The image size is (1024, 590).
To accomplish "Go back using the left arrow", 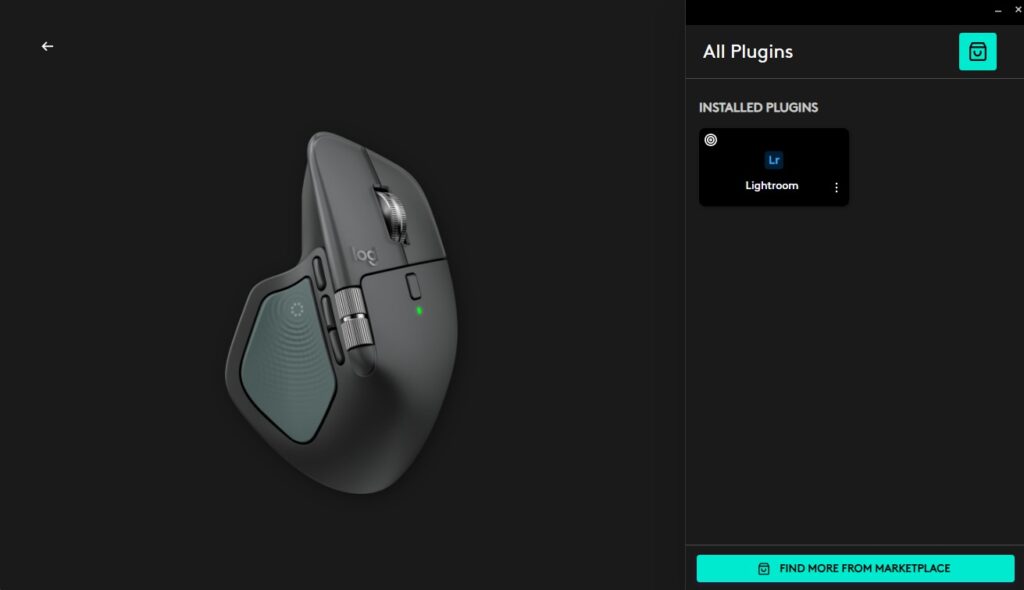I will 47,46.
